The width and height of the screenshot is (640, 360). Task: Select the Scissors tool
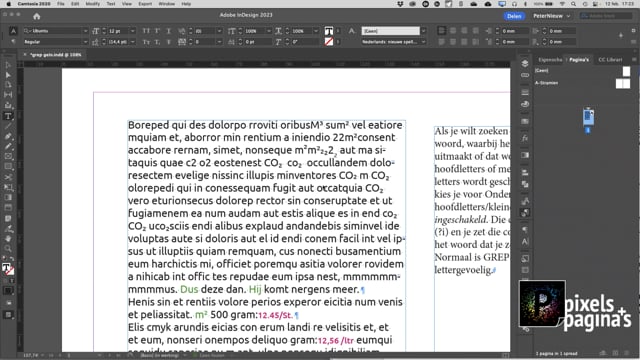click(8, 177)
